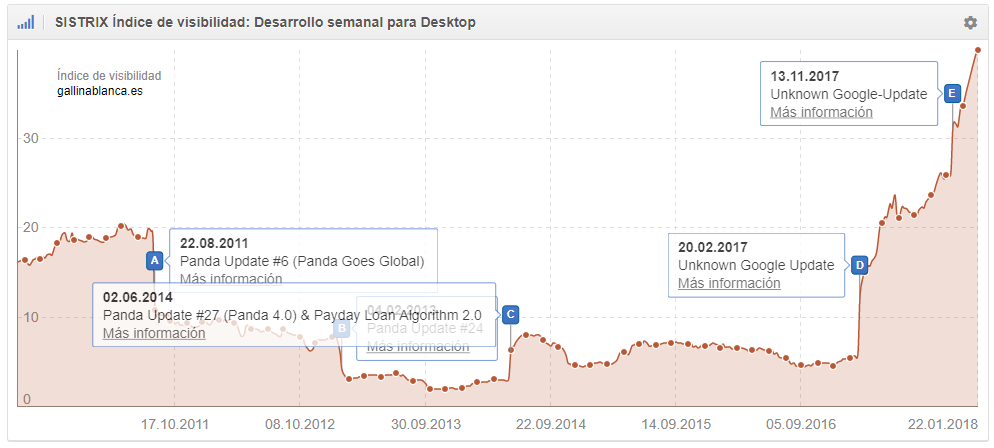Click event marker E
Viewport: 994px width, 448px height.
952,93
